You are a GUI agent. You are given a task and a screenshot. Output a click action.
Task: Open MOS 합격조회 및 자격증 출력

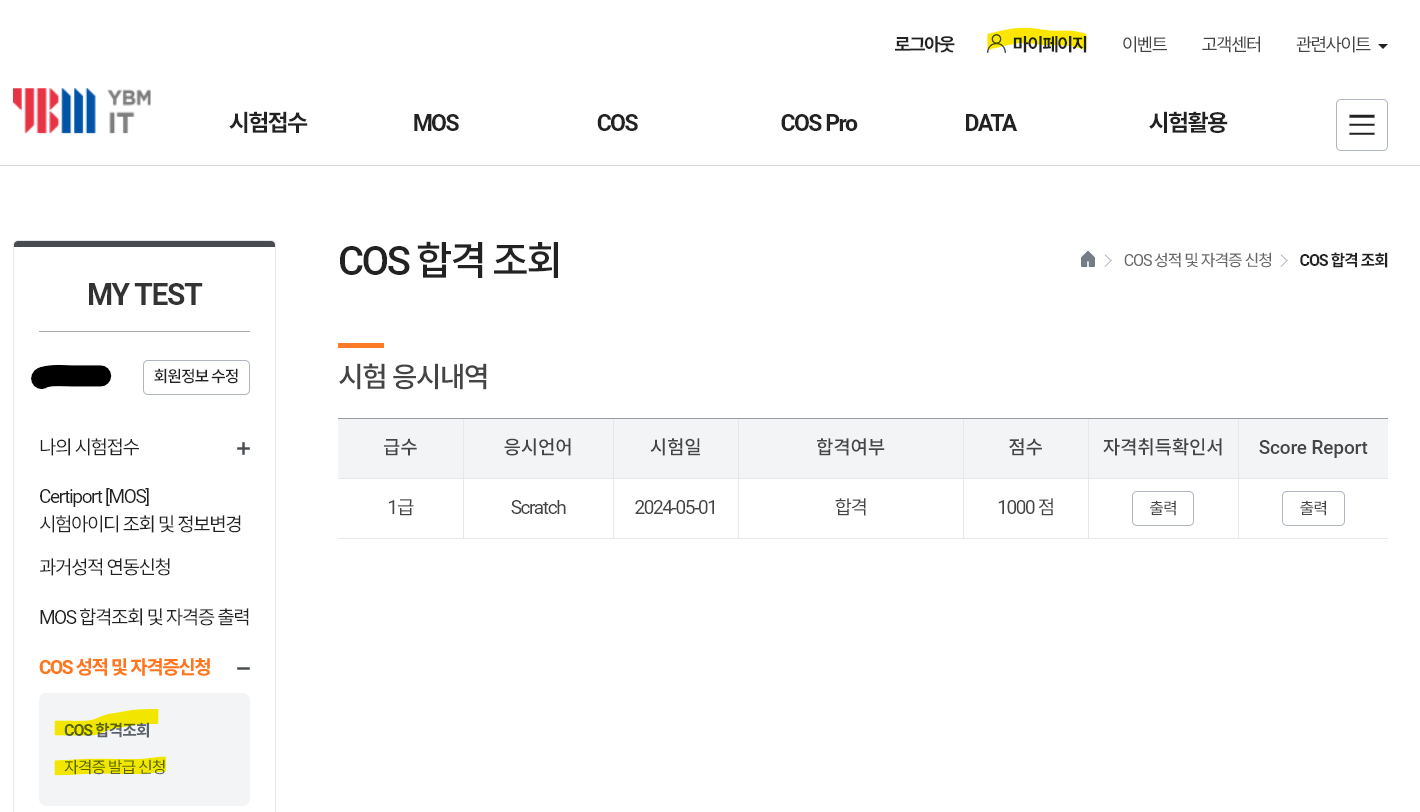tap(144, 617)
